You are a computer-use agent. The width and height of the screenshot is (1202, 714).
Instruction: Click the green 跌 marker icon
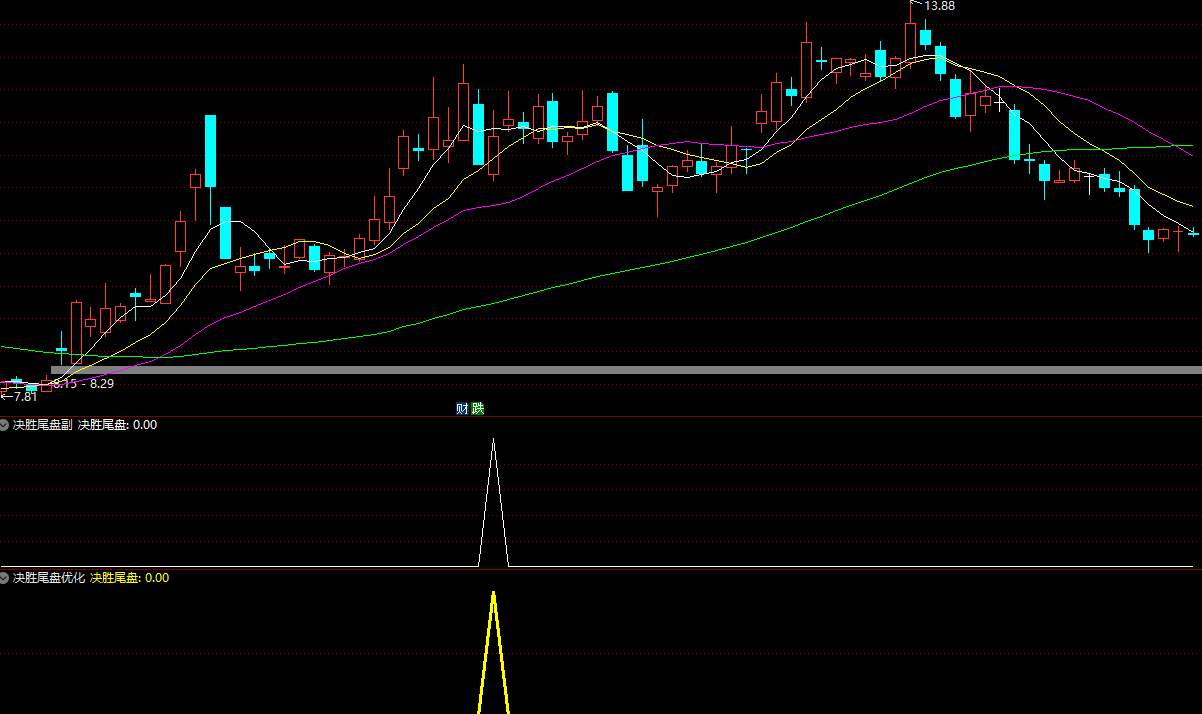(477, 408)
